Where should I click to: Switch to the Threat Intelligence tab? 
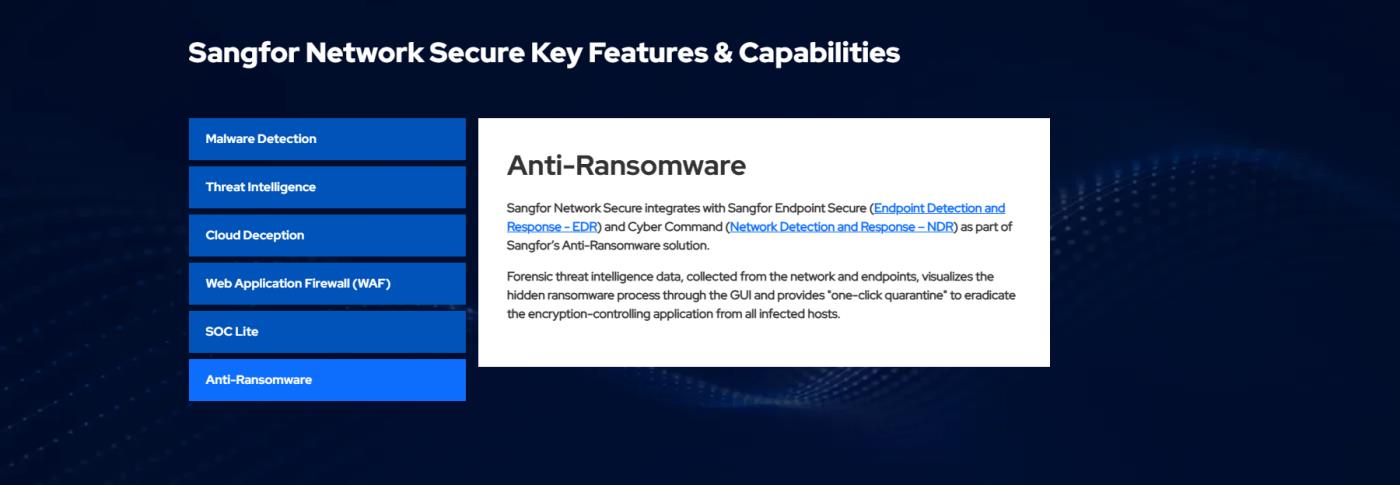(x=327, y=187)
